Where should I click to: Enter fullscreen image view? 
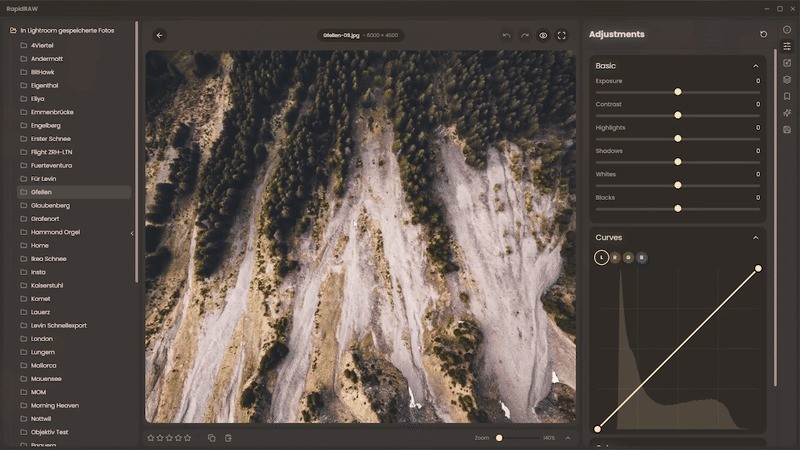(x=561, y=35)
